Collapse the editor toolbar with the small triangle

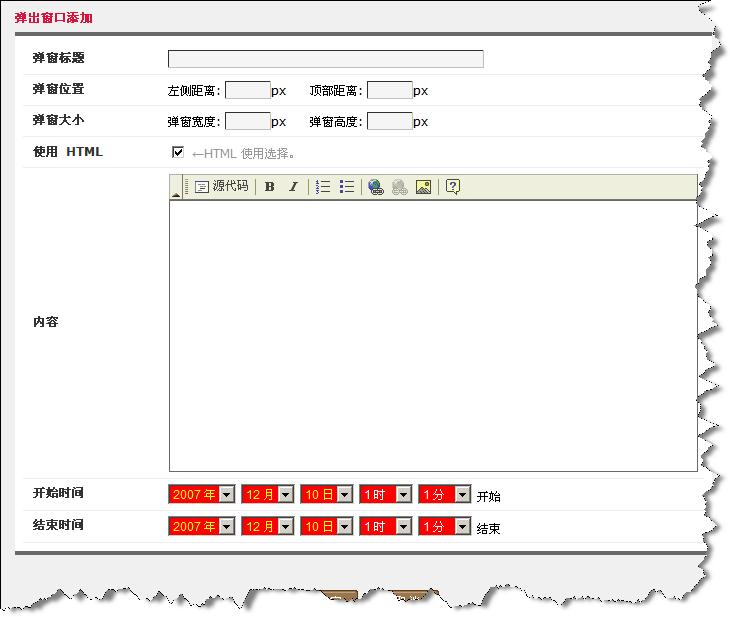pyautogui.click(x=176, y=195)
